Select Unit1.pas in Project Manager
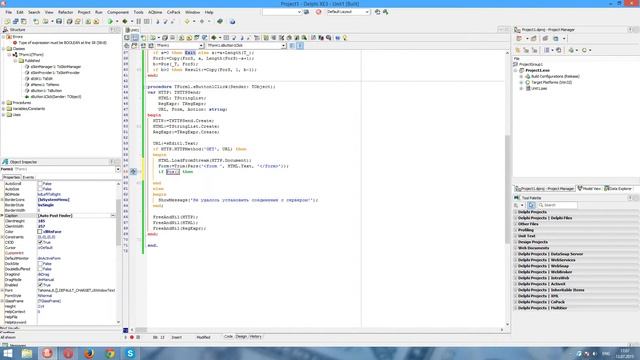The height and width of the screenshot is (360, 640). (x=539, y=88)
